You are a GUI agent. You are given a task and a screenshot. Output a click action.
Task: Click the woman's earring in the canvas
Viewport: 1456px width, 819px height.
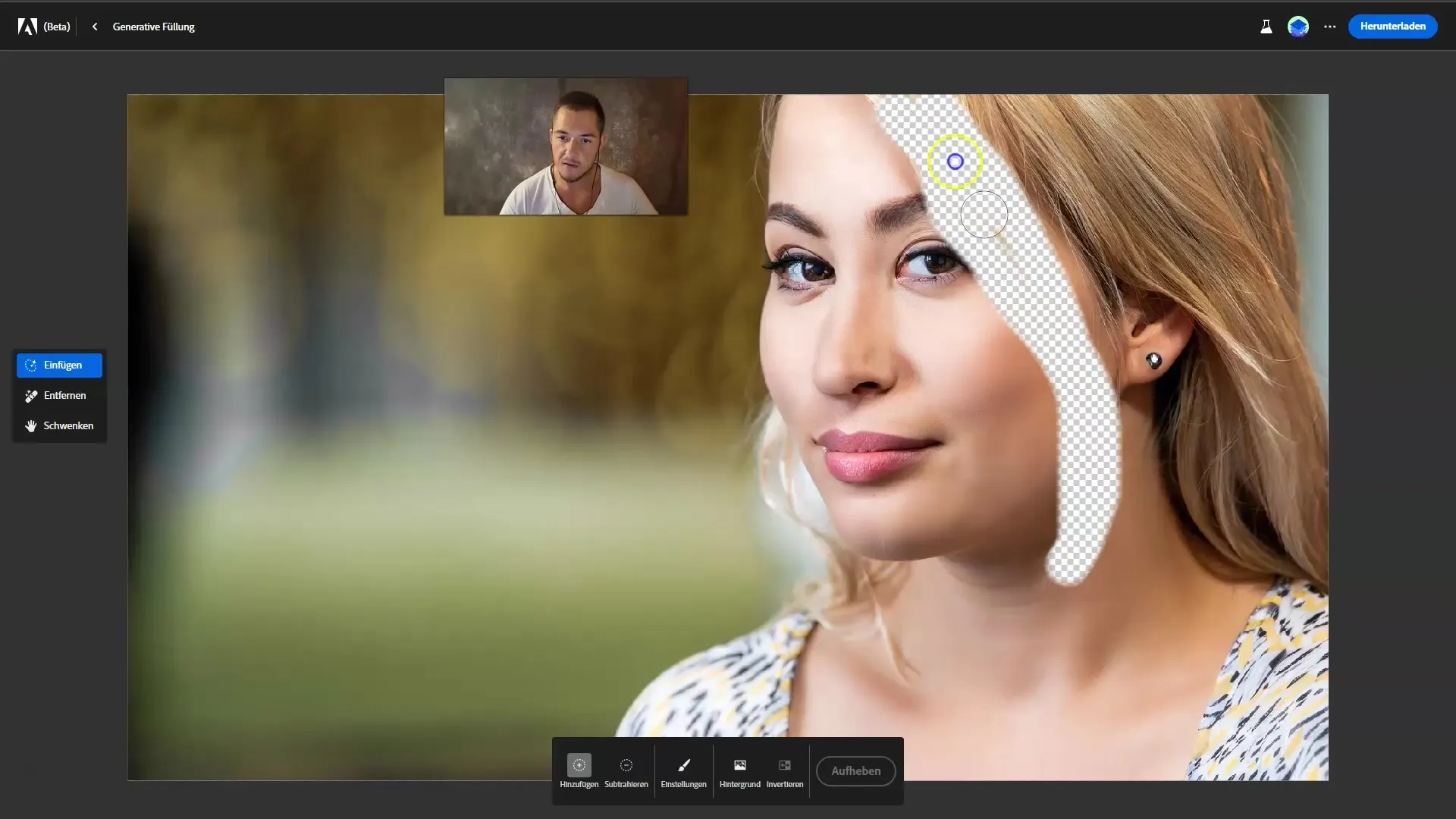click(x=1153, y=360)
